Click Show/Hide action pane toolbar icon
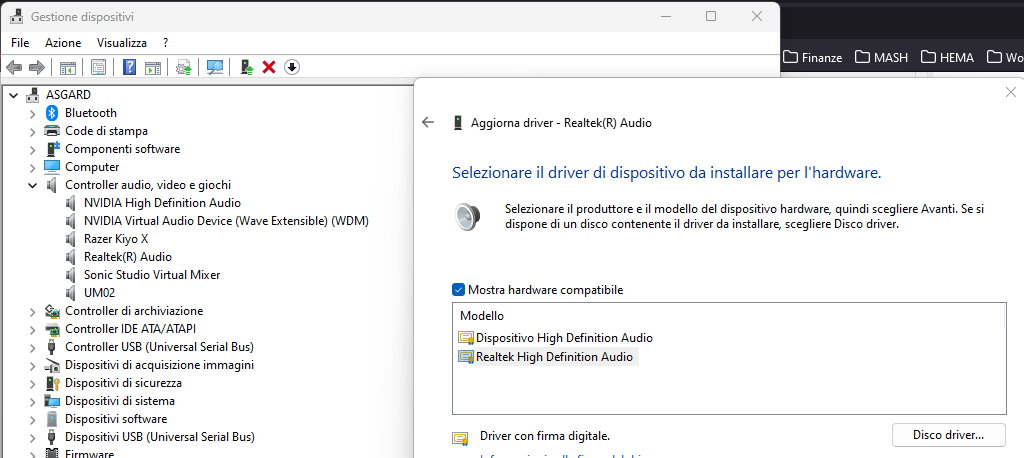Image resolution: width=1024 pixels, height=458 pixels. coord(153,67)
